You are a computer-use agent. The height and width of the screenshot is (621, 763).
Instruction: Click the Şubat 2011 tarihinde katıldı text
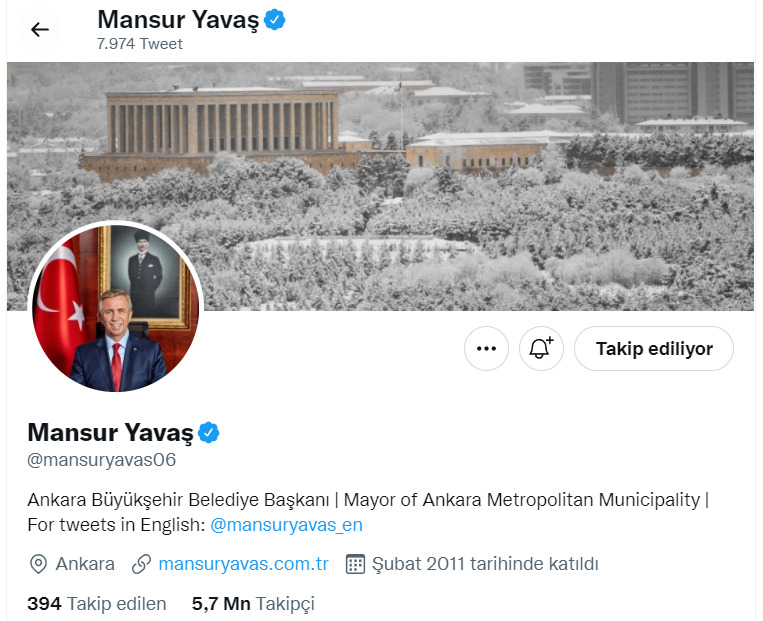coord(485,564)
